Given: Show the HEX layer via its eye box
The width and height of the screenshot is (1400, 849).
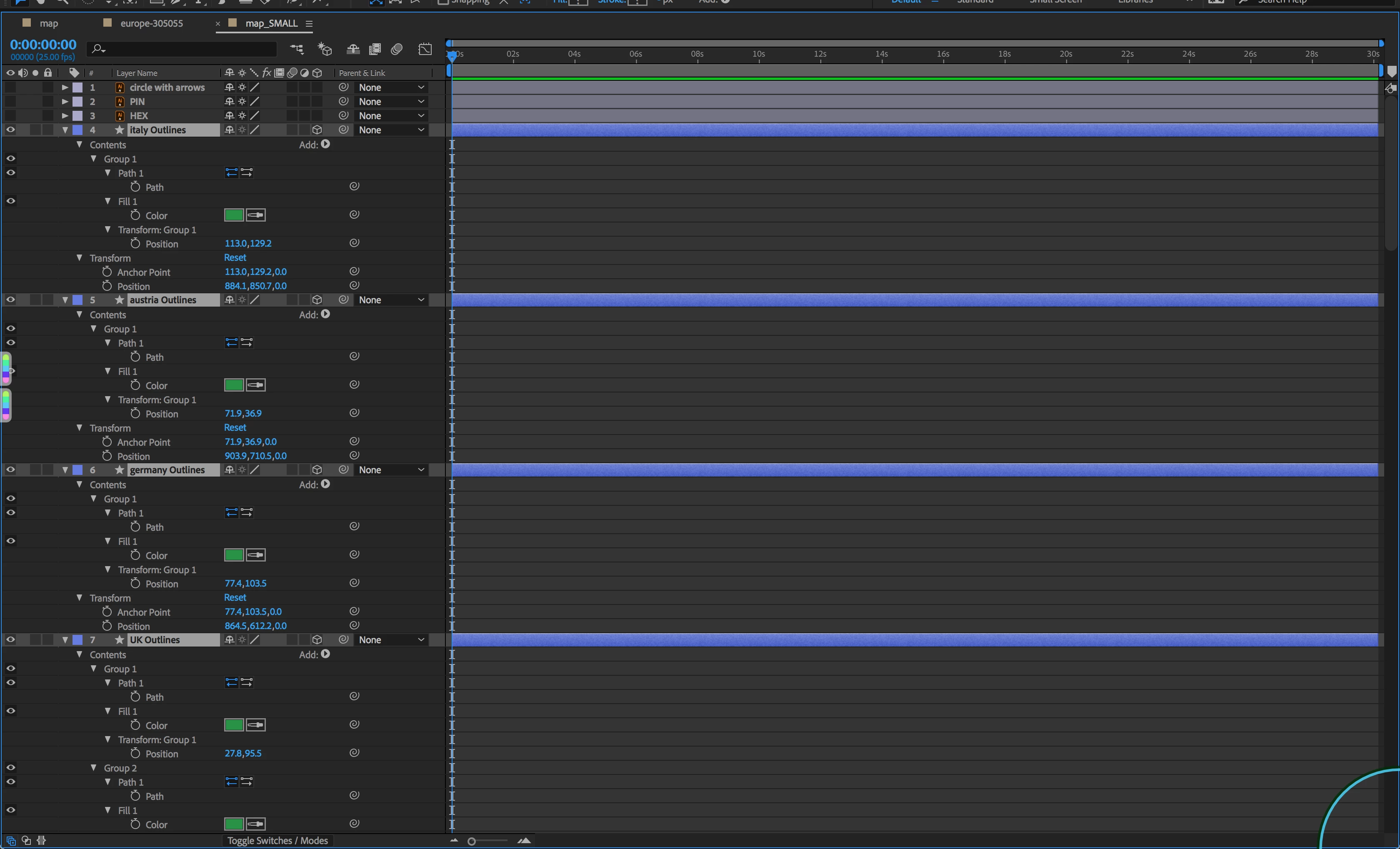Looking at the screenshot, I should 10,115.
